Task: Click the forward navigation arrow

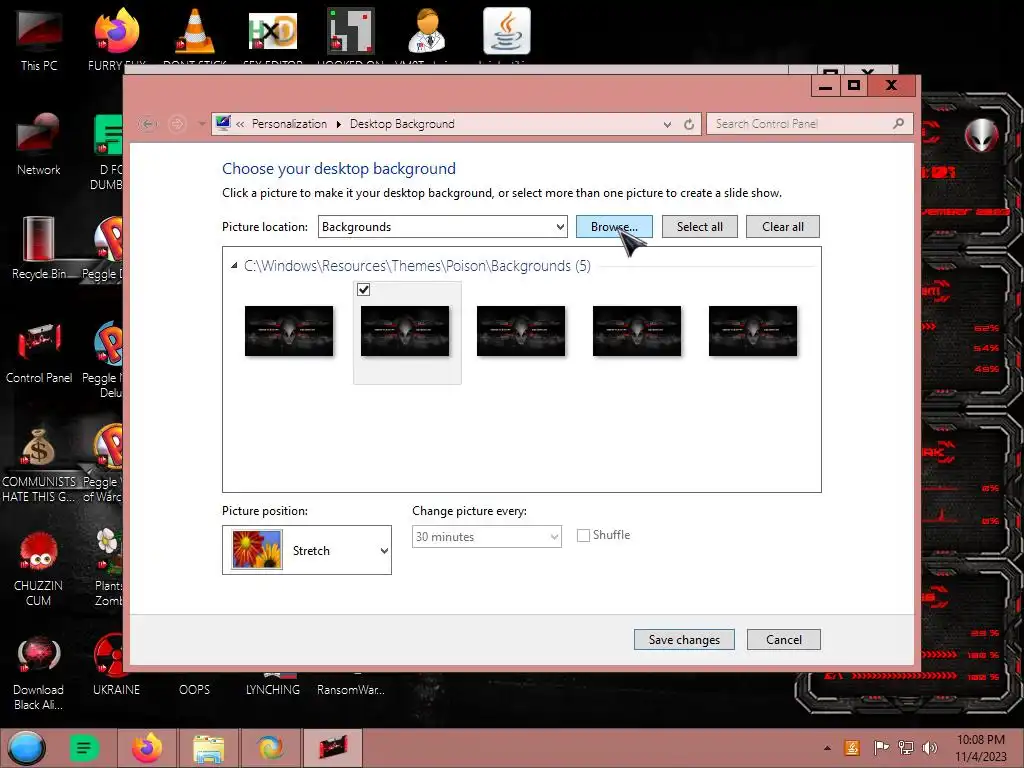Action: (x=177, y=124)
